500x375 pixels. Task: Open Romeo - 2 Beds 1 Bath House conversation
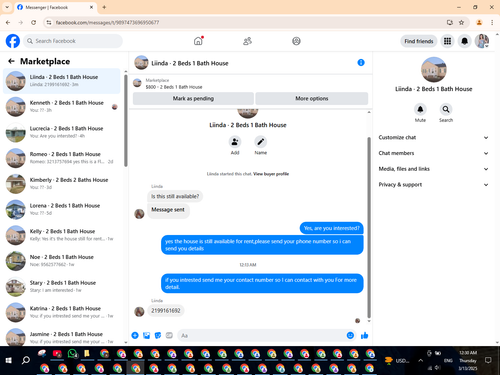pyautogui.click(x=62, y=158)
